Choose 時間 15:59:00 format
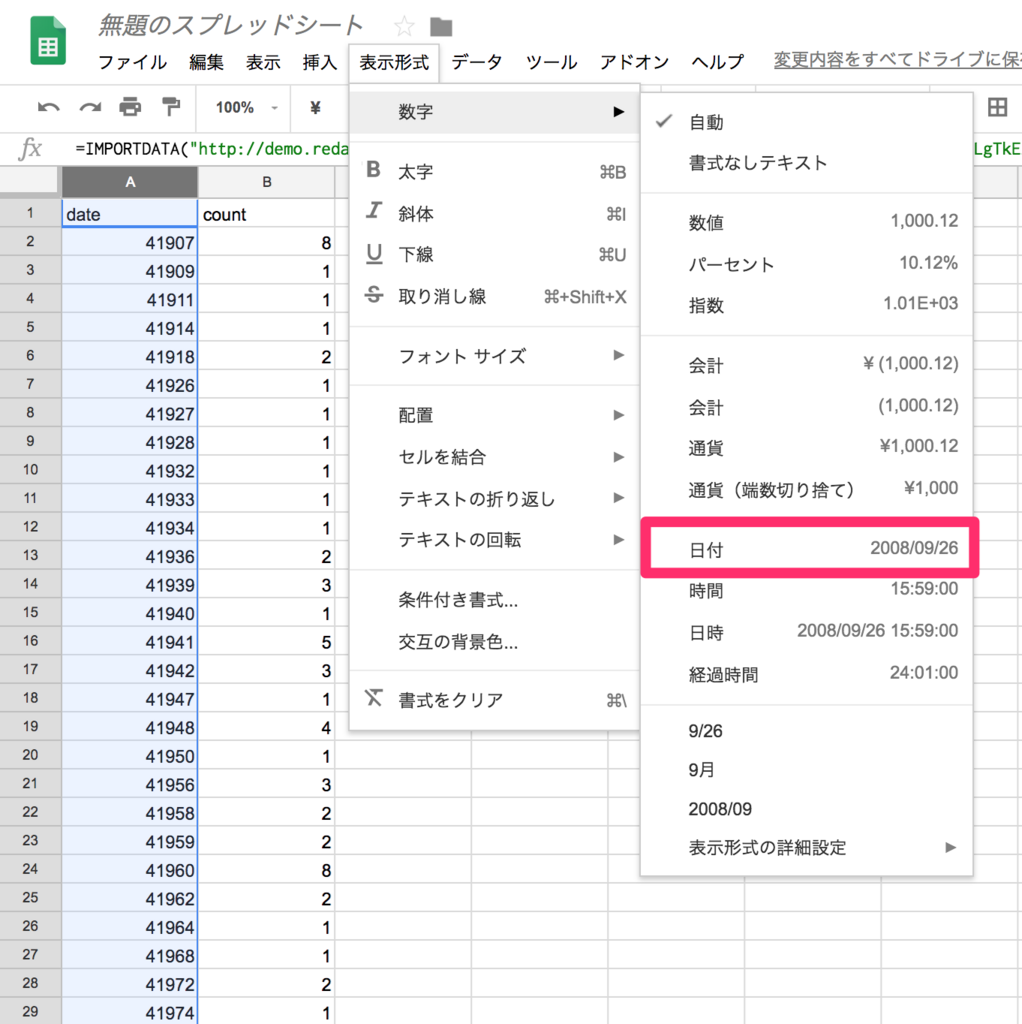Viewport: 1022px width, 1024px height. pos(806,590)
